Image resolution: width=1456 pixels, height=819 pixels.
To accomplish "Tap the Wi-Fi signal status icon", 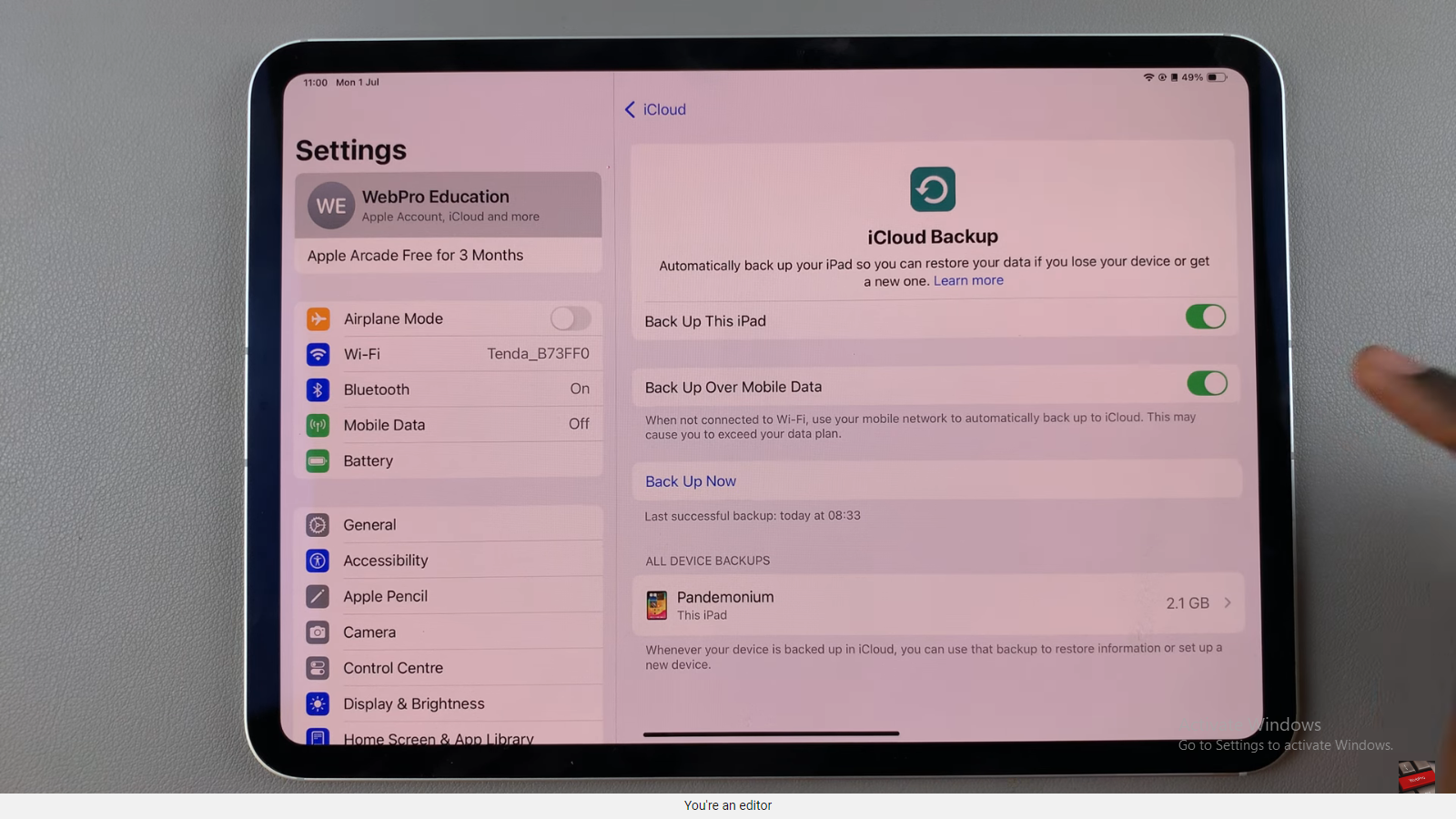I will coord(1148,77).
